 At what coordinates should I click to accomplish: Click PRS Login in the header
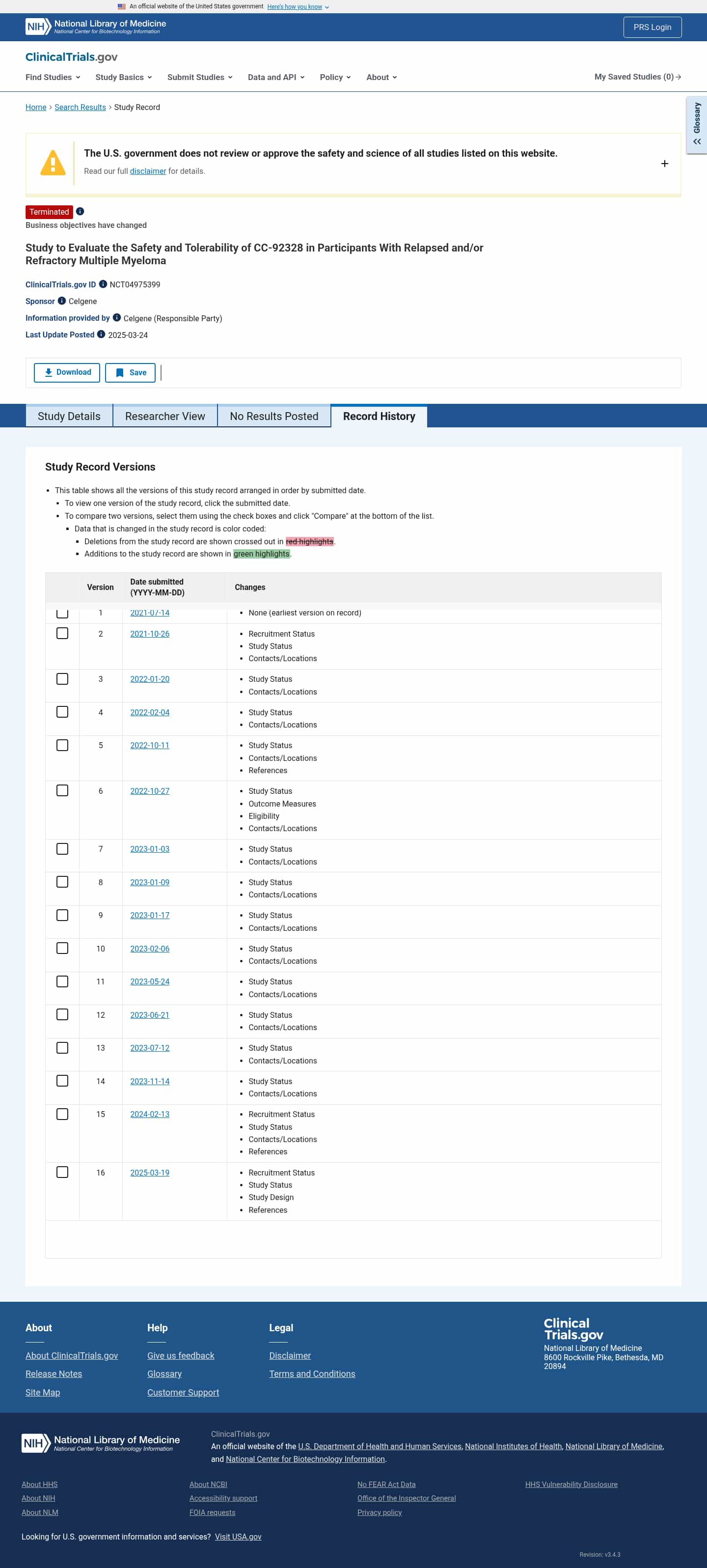click(652, 27)
